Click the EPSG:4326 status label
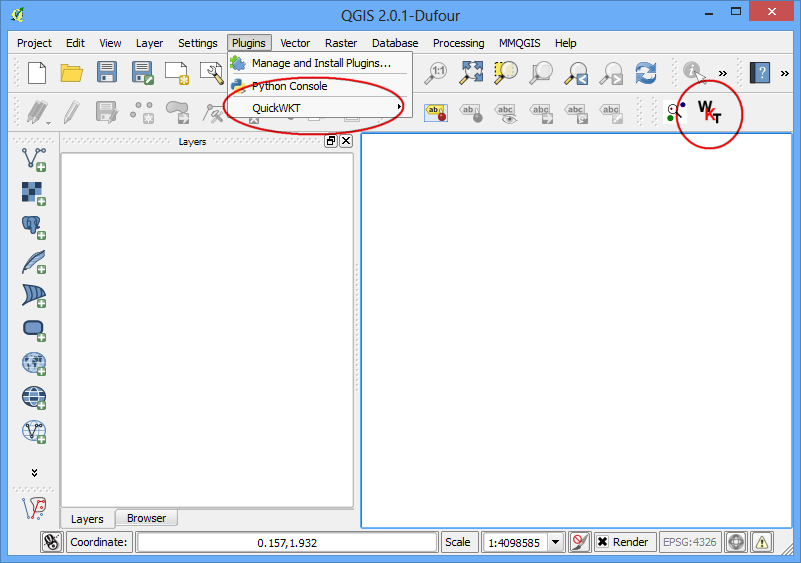 click(x=690, y=542)
